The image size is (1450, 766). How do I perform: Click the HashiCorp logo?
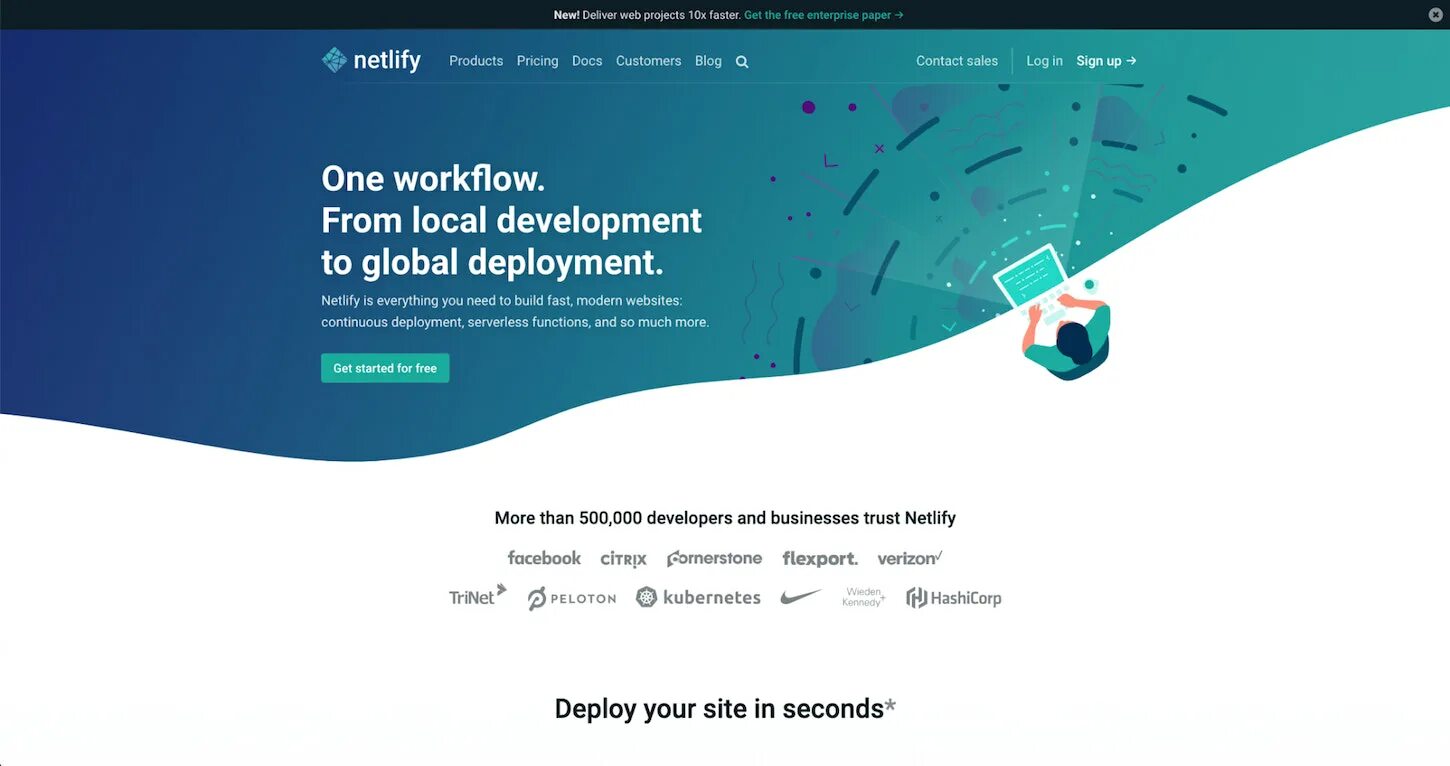[x=953, y=598]
